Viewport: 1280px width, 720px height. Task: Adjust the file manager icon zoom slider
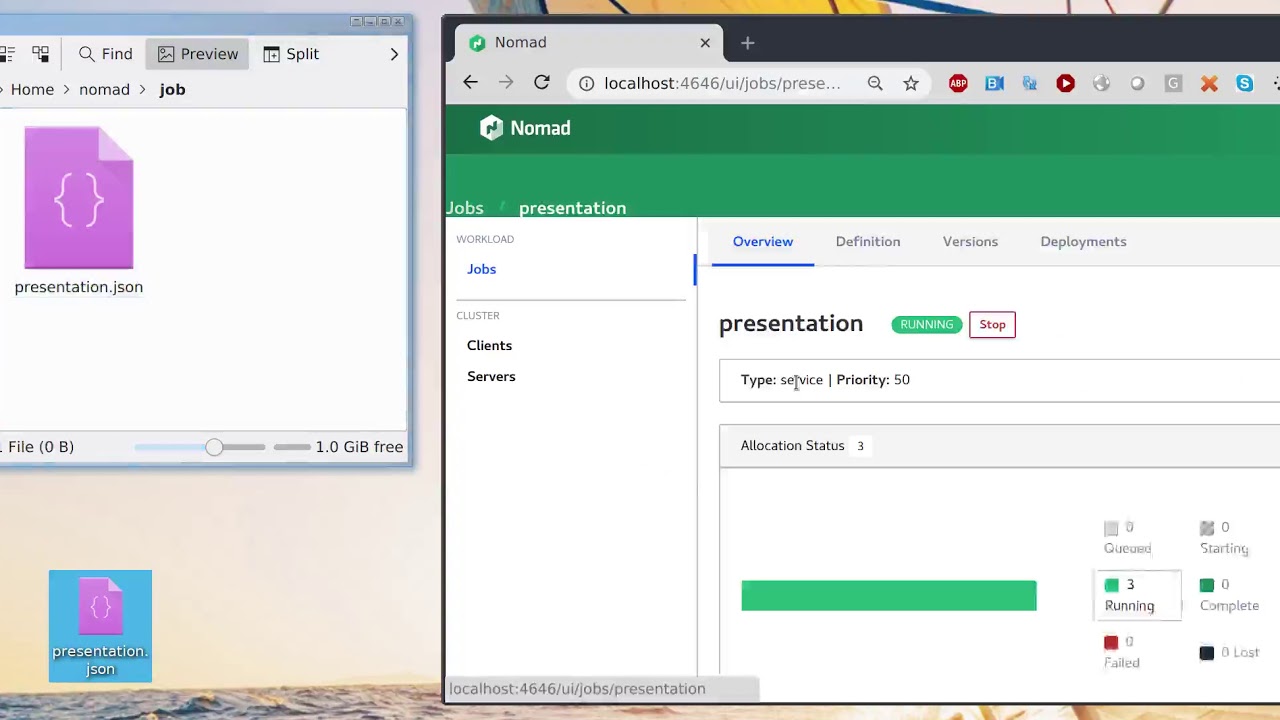(x=214, y=447)
